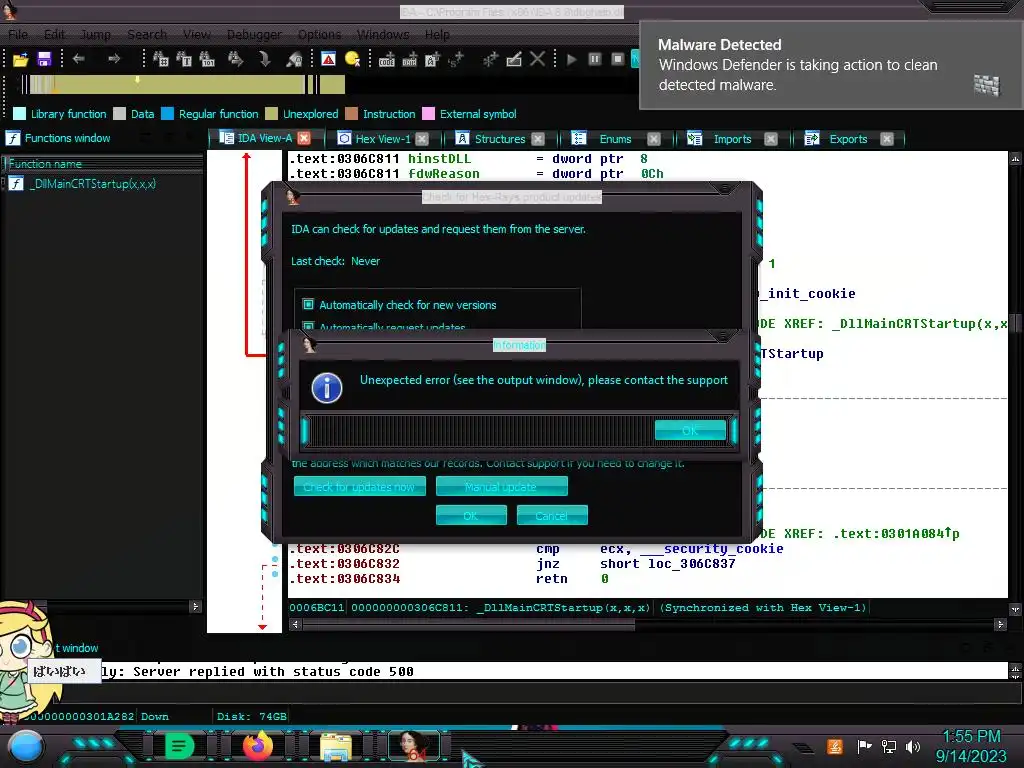Click the Regular function blue color swatch
Screen dimensions: 1024x768
168,114
